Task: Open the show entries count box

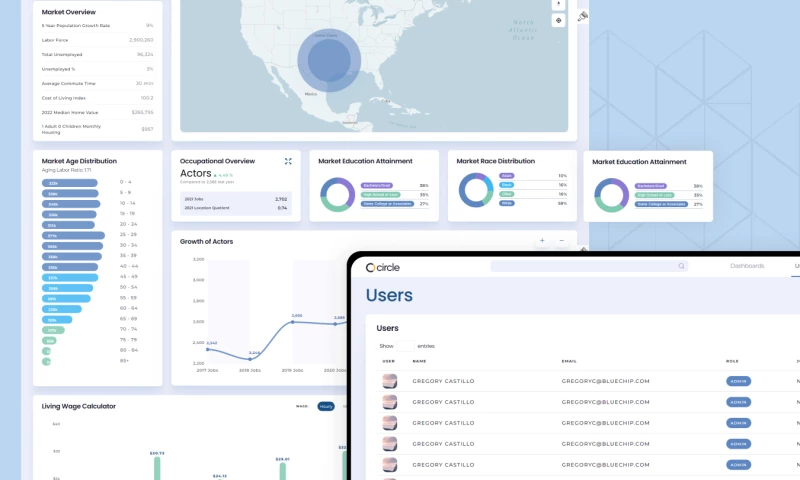Action: tap(406, 346)
